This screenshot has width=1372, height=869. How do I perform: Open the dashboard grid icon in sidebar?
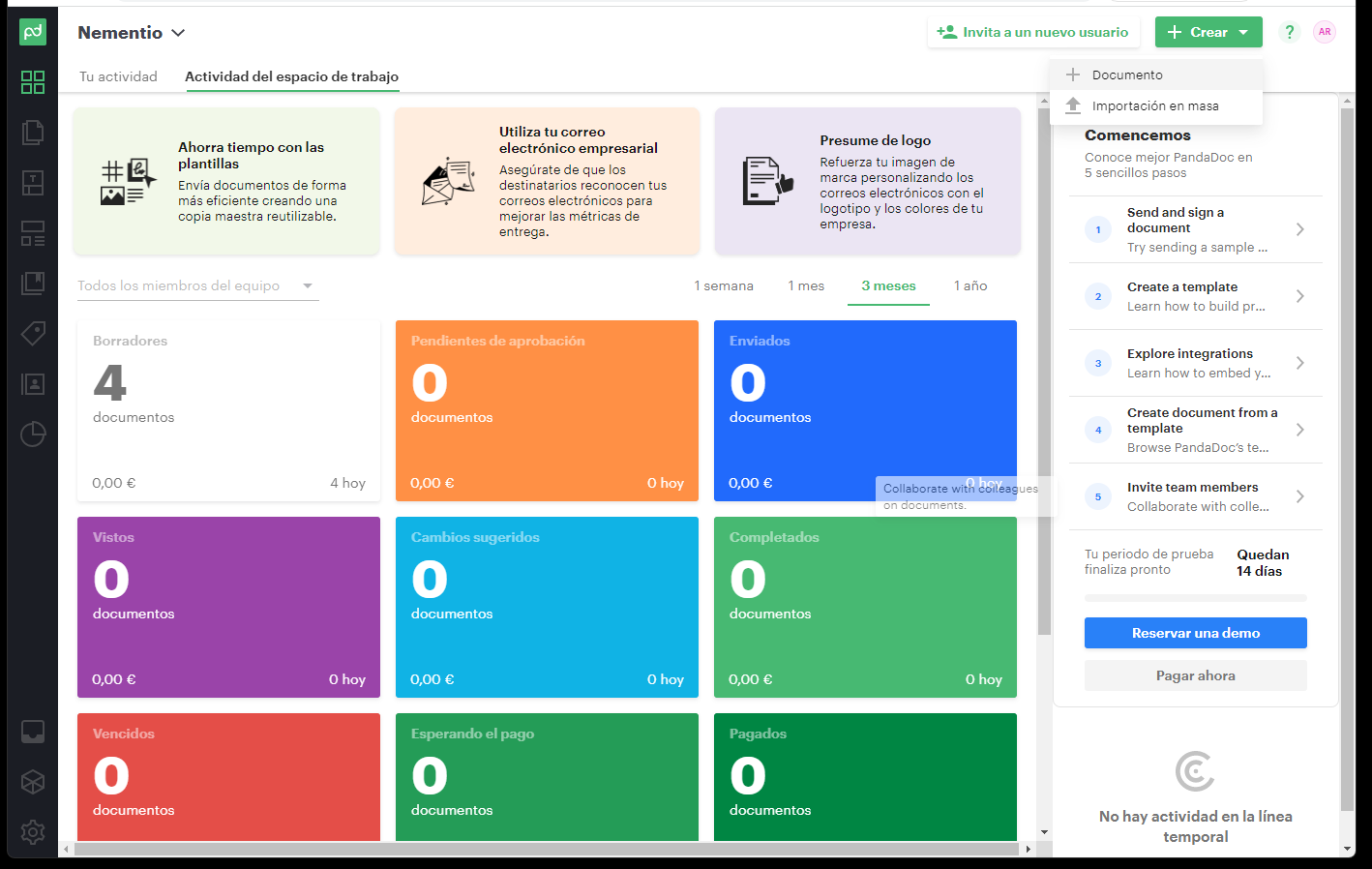tap(33, 82)
